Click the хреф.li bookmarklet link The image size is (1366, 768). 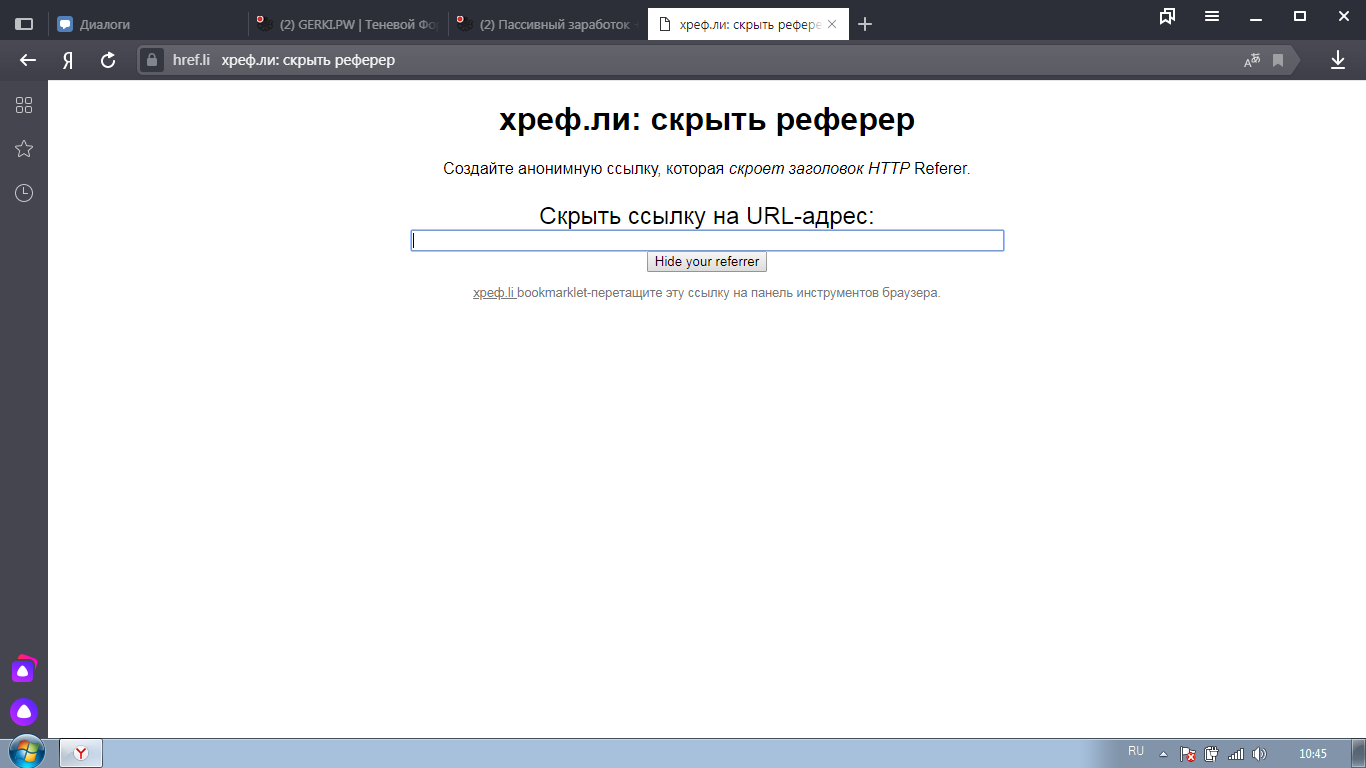pyautogui.click(x=494, y=293)
